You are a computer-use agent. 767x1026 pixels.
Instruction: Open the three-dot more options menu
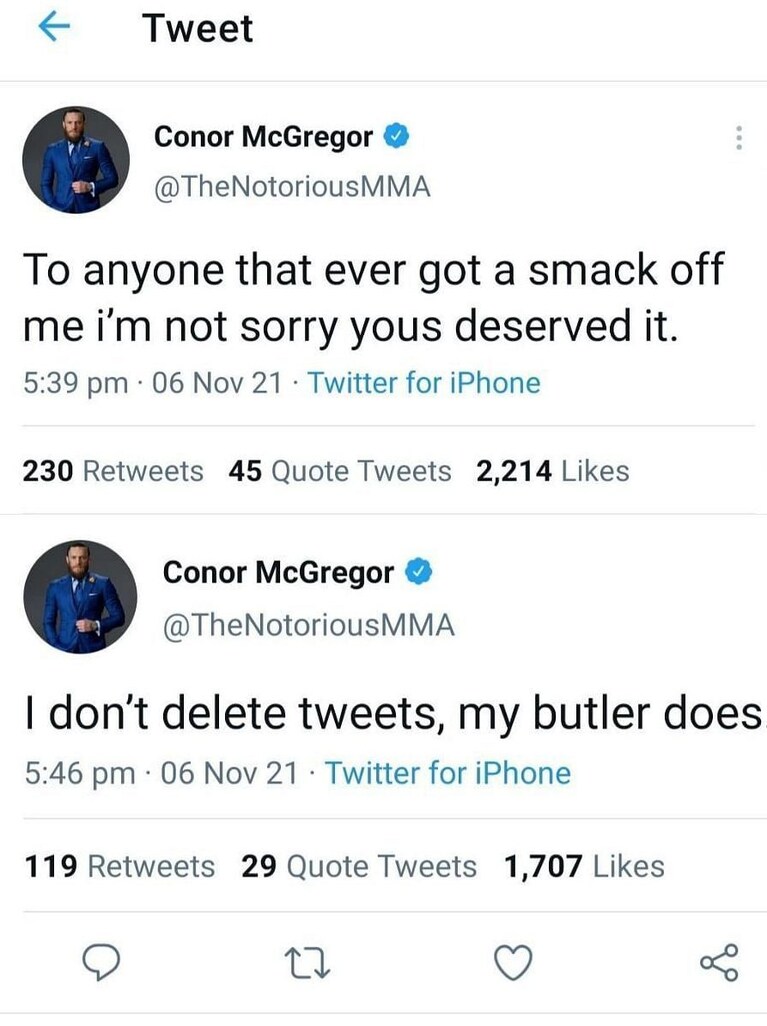tap(739, 137)
